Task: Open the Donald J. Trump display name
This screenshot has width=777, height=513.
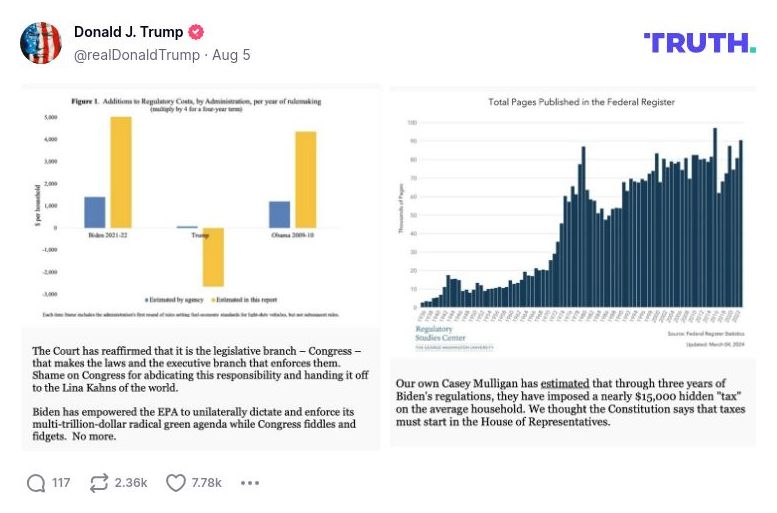Action: (x=128, y=32)
